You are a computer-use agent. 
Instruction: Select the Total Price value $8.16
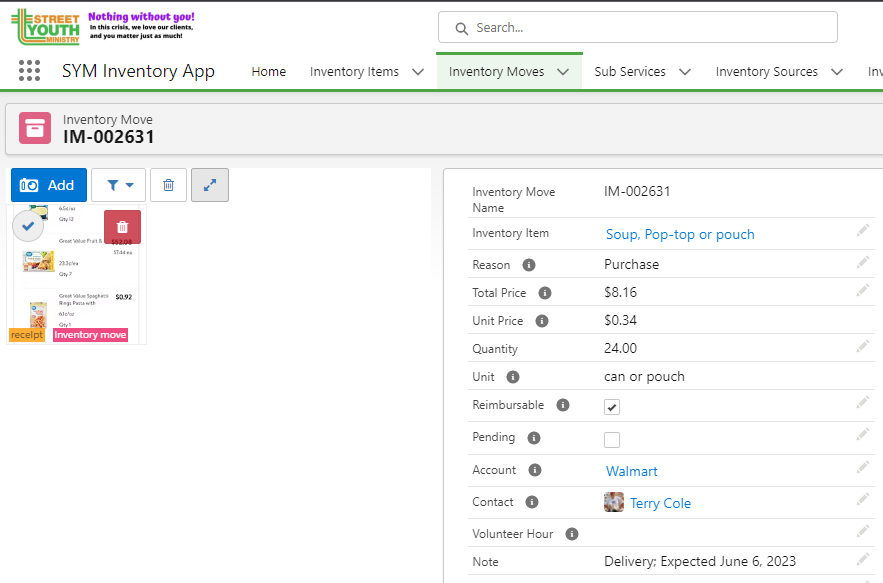tap(620, 292)
